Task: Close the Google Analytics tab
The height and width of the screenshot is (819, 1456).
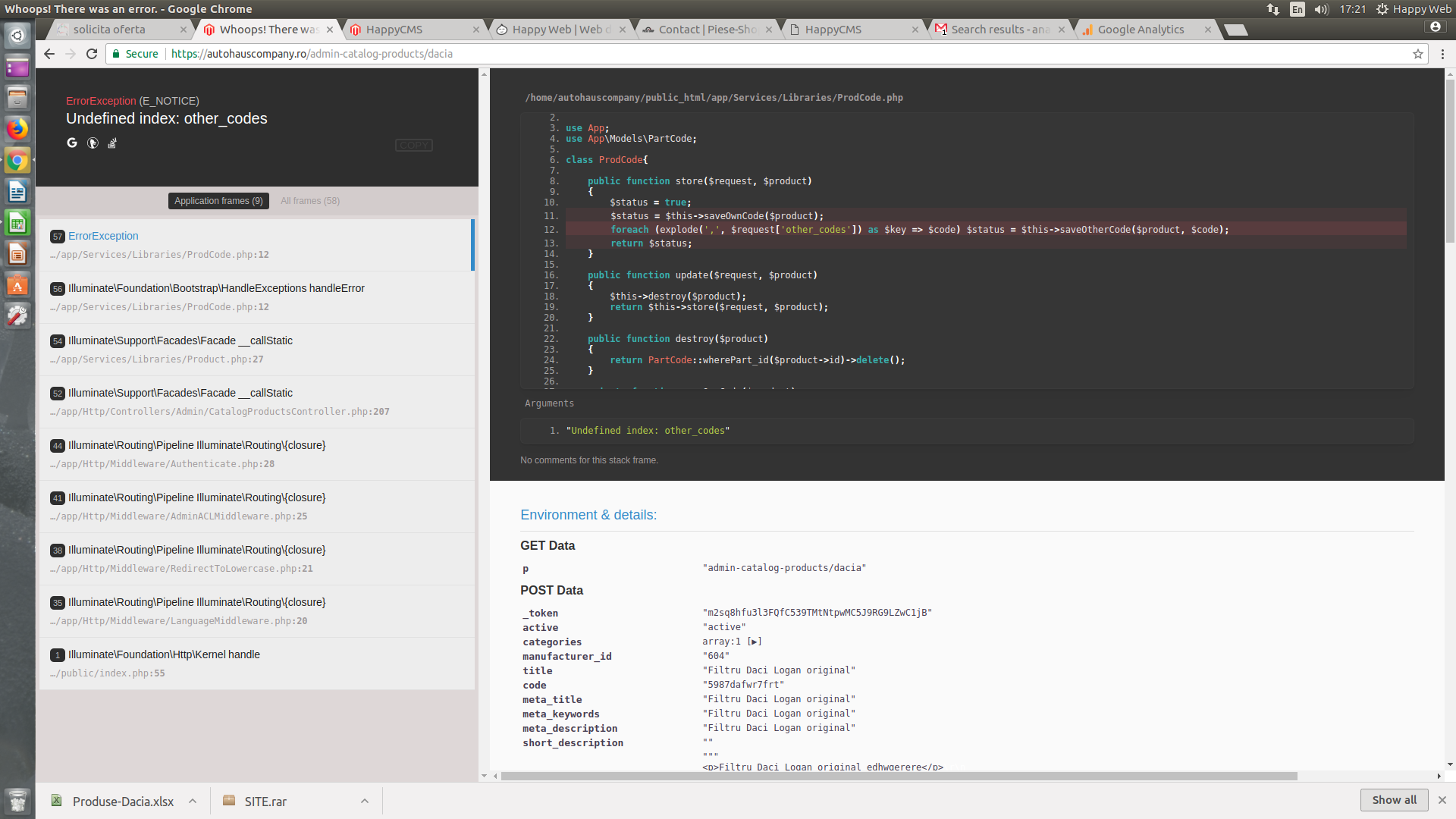Action: 1208,30
